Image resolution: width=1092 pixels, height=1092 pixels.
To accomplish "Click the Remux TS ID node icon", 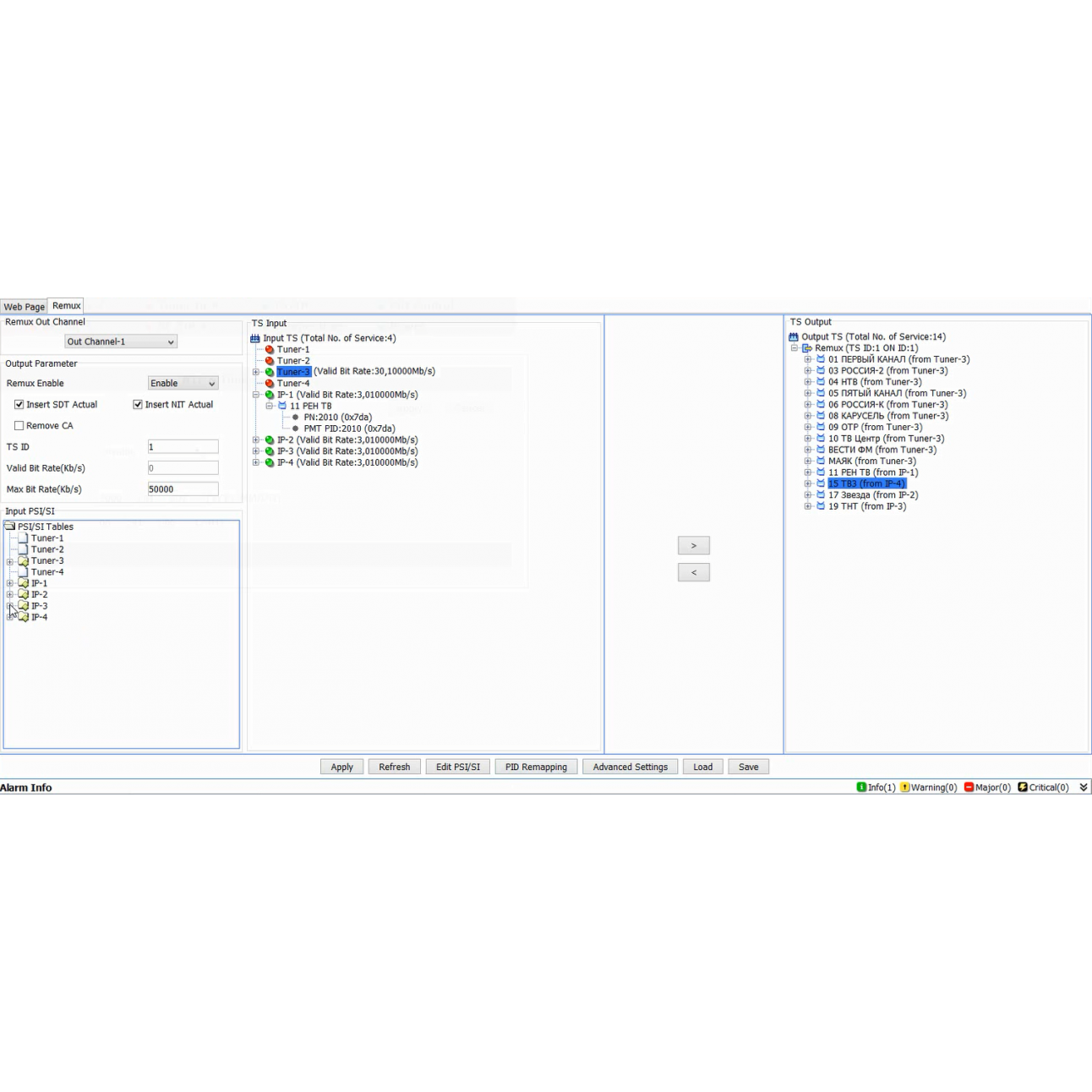I will [x=807, y=348].
